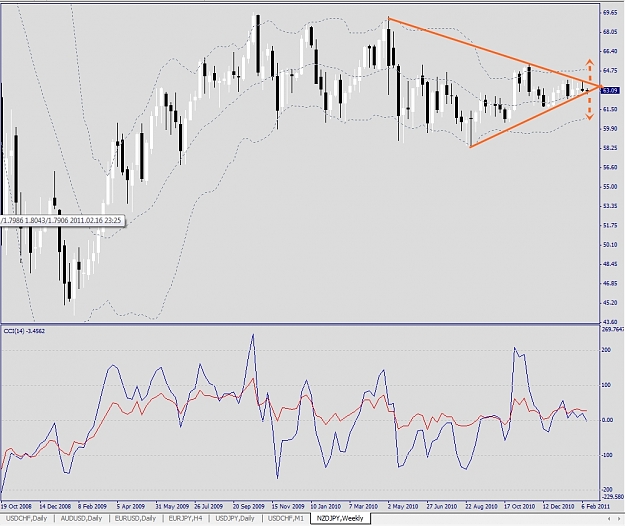Click the CCI -100 level label
Screen dimensions: 625x526
click(x=607, y=455)
